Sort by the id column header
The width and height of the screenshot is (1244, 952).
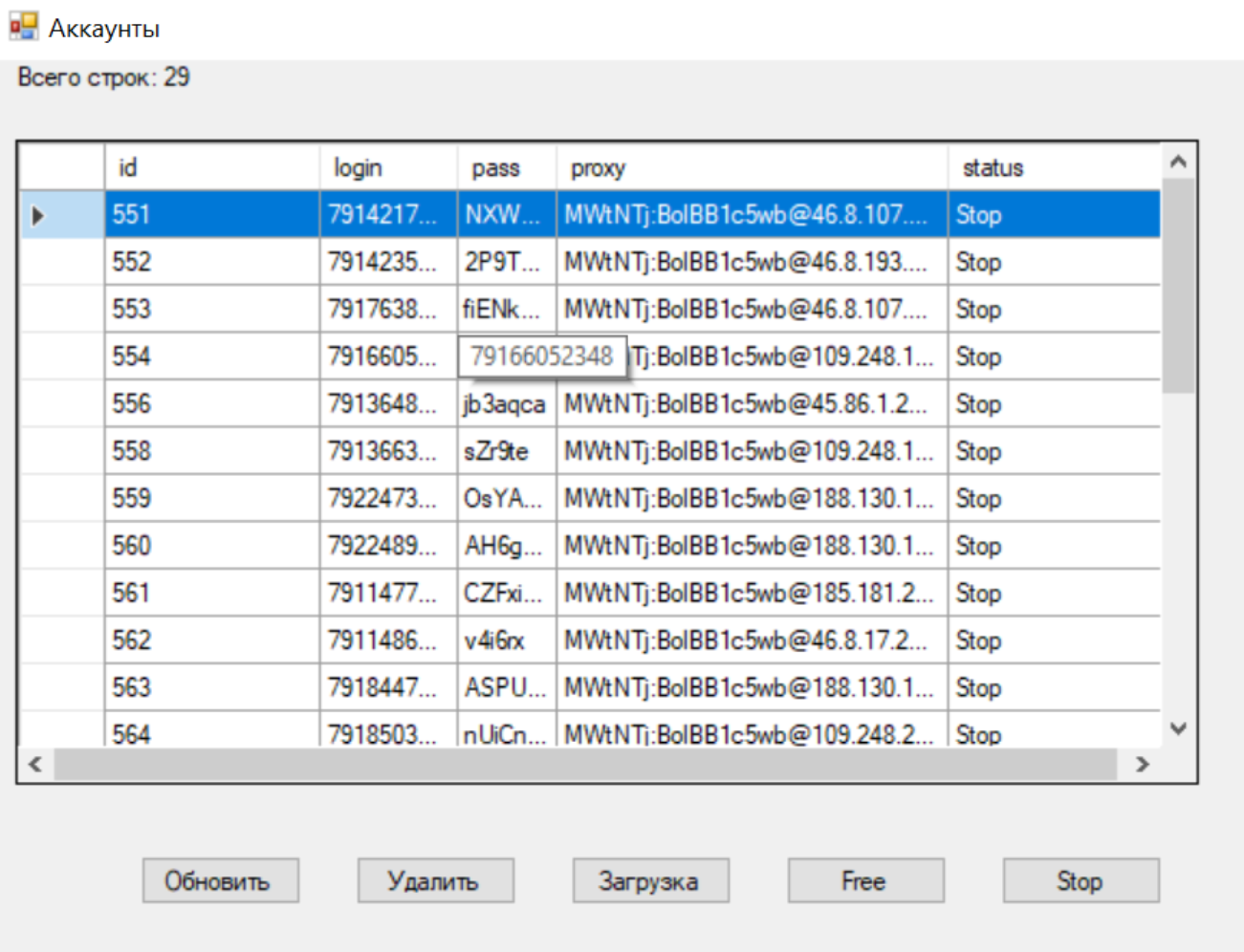211,167
